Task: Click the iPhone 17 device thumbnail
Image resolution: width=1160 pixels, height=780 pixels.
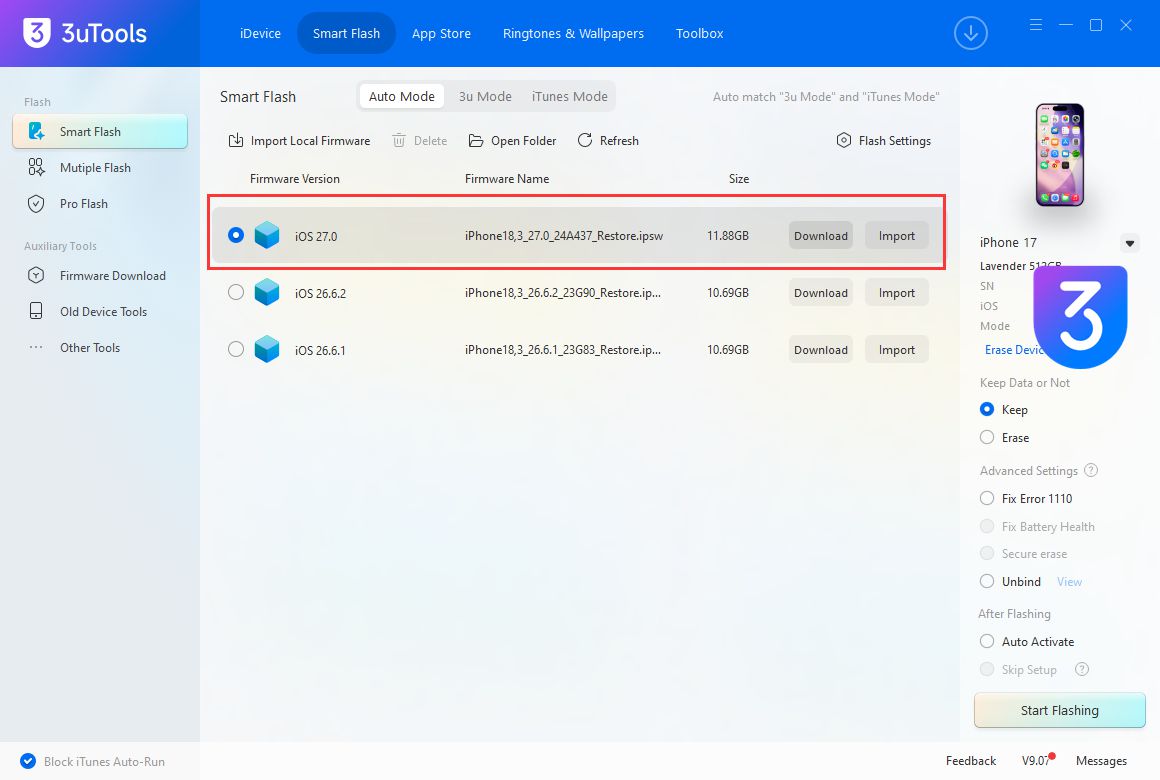Action: pos(1059,155)
